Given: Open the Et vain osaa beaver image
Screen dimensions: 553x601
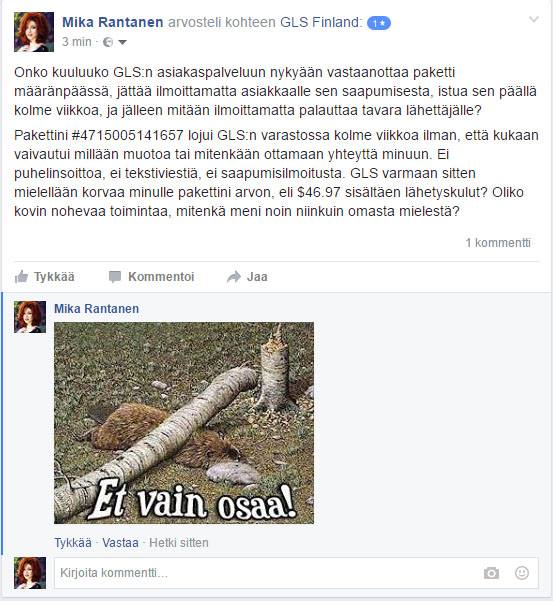Looking at the screenshot, I should 184,423.
